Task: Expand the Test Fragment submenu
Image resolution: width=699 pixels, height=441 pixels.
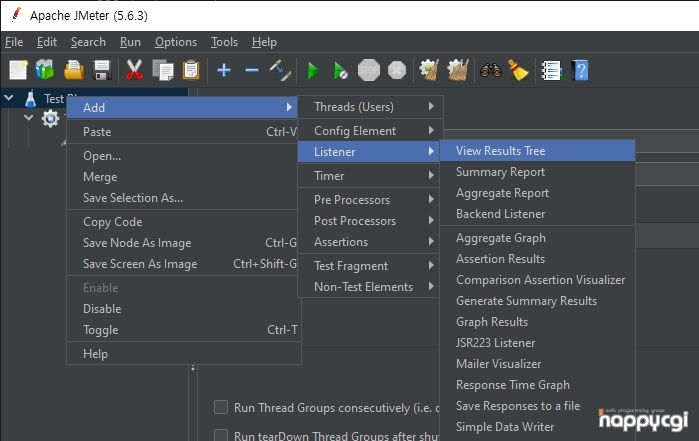Action: click(x=369, y=266)
